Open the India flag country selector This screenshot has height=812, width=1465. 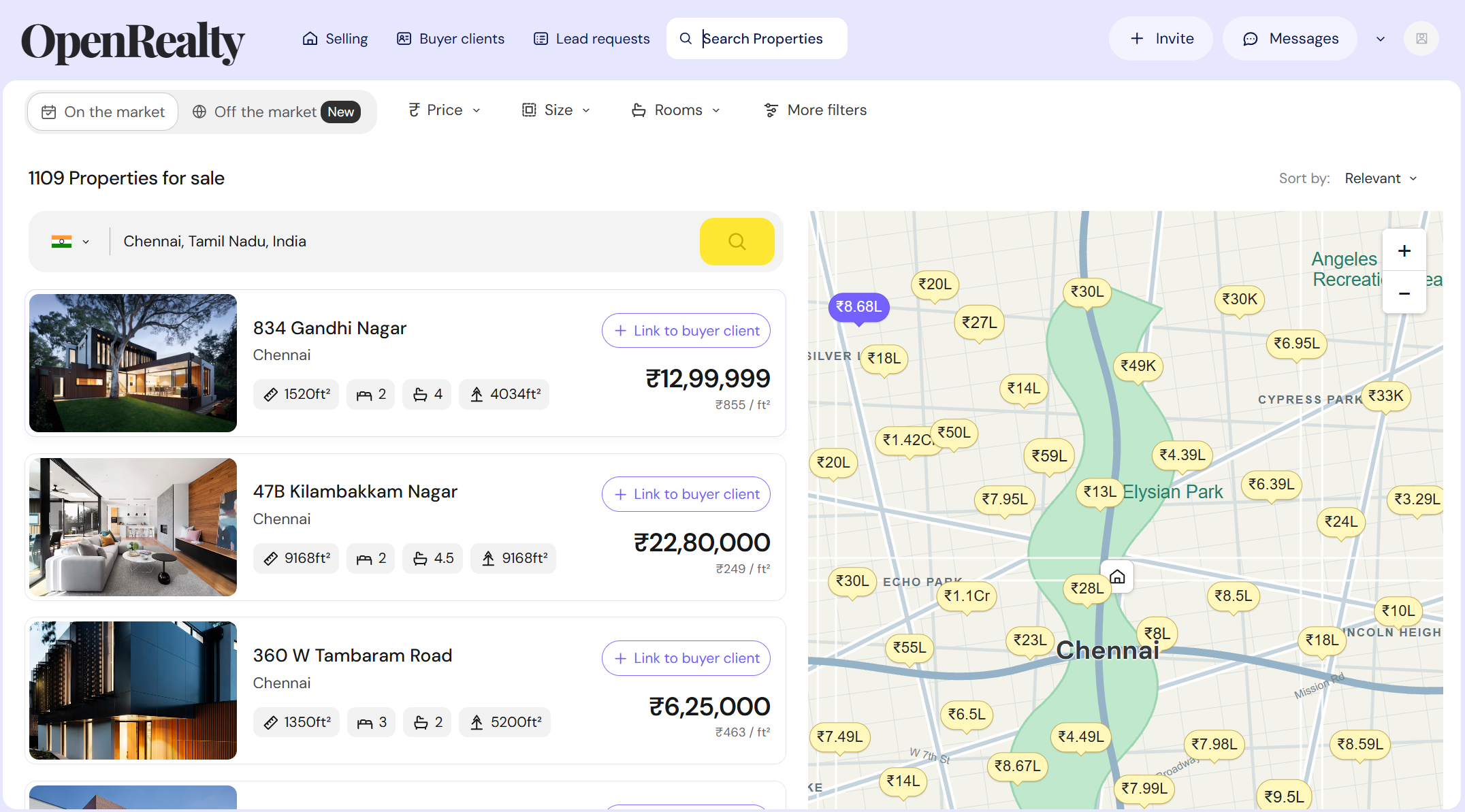pyautogui.click(x=70, y=242)
